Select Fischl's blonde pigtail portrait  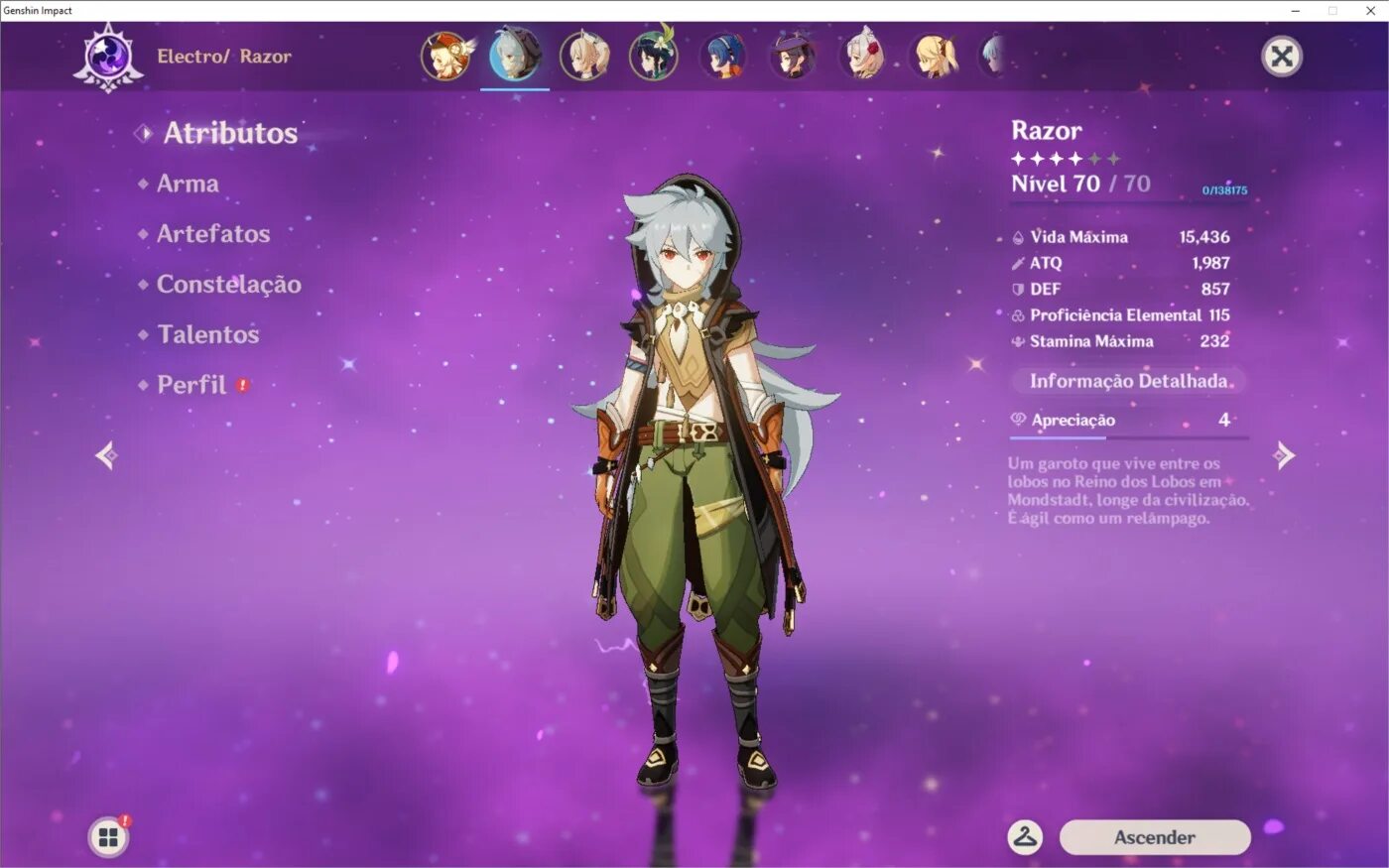tap(934, 56)
